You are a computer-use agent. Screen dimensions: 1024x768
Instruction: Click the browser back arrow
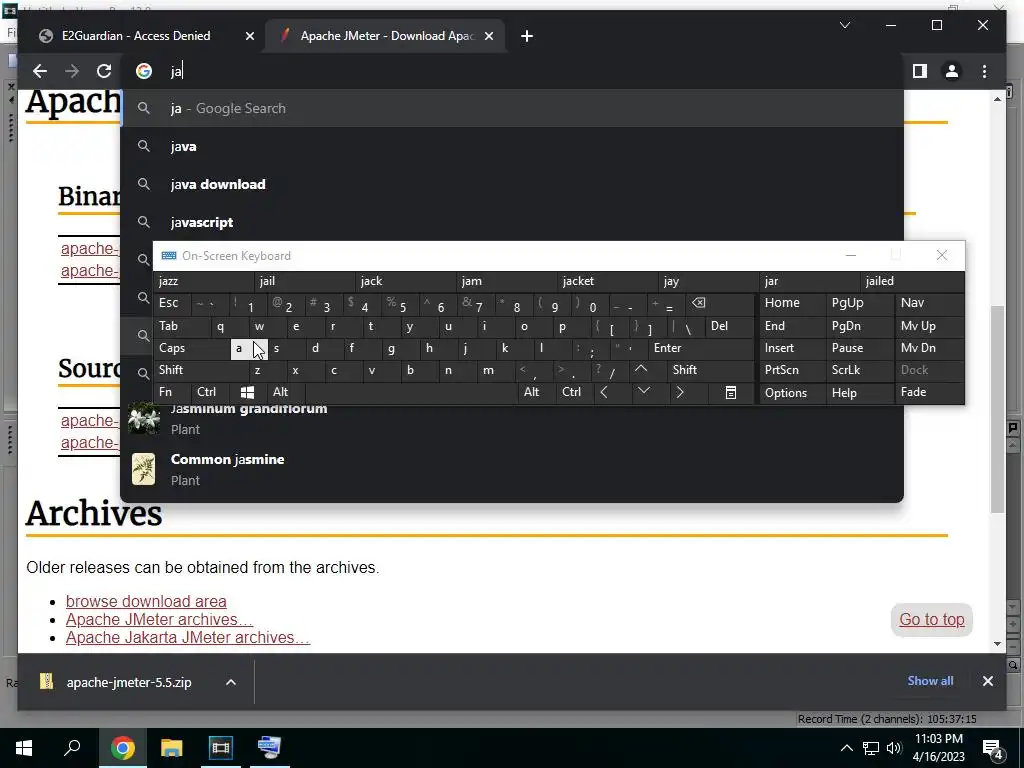[x=40, y=71]
